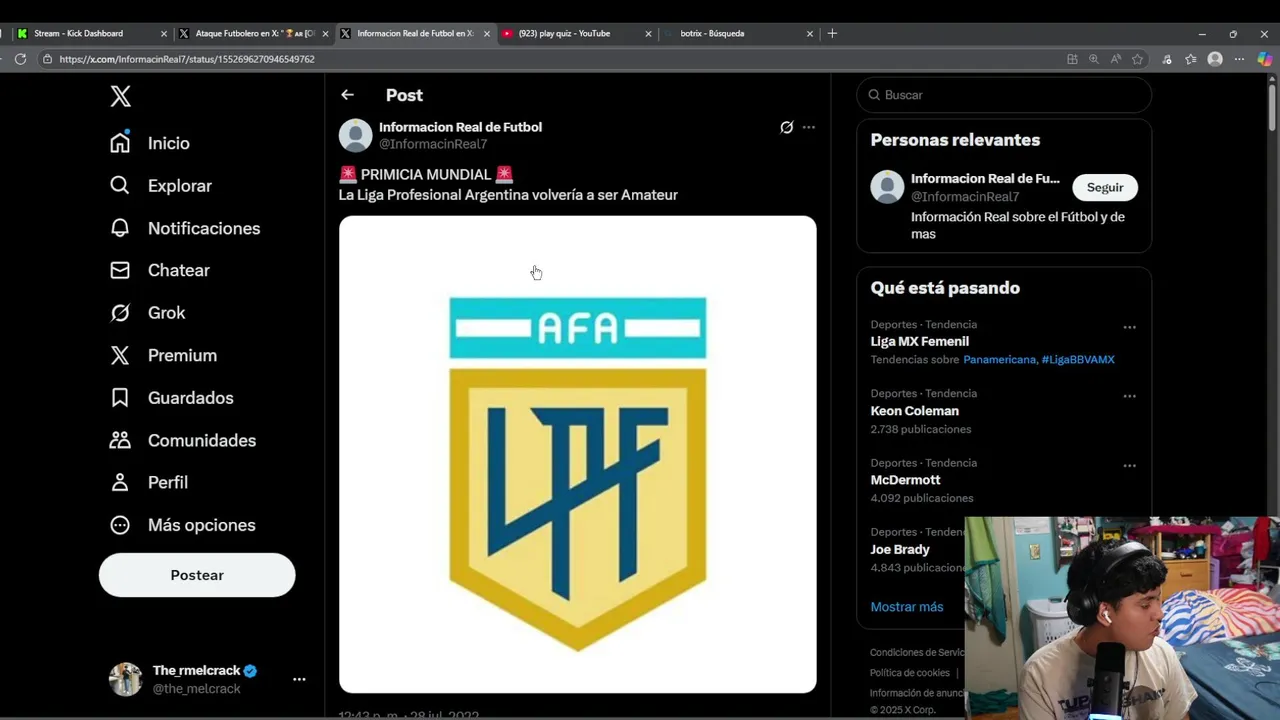This screenshot has width=1280, height=720.
Task: Click the post author's avatar
Action: (x=355, y=135)
